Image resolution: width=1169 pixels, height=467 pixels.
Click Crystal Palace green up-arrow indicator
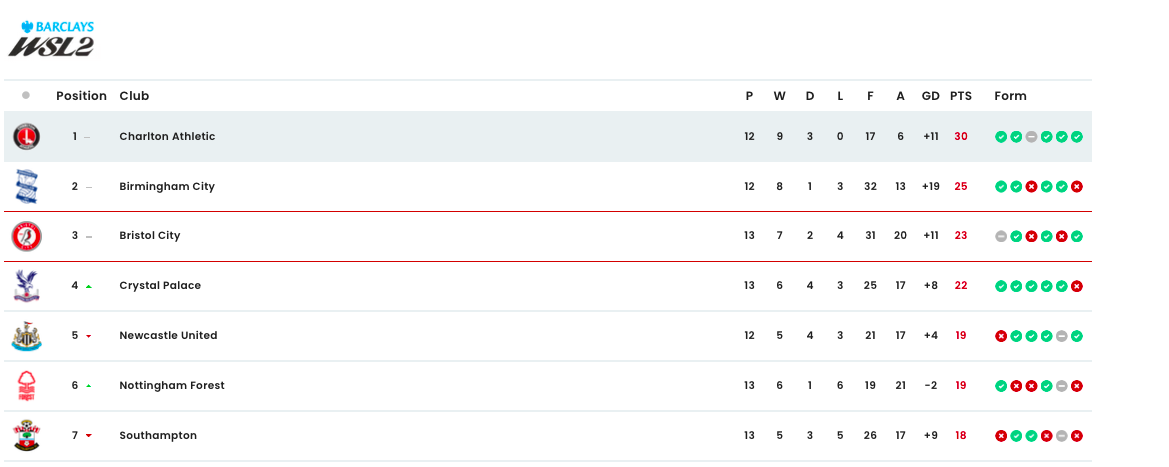[89, 286]
